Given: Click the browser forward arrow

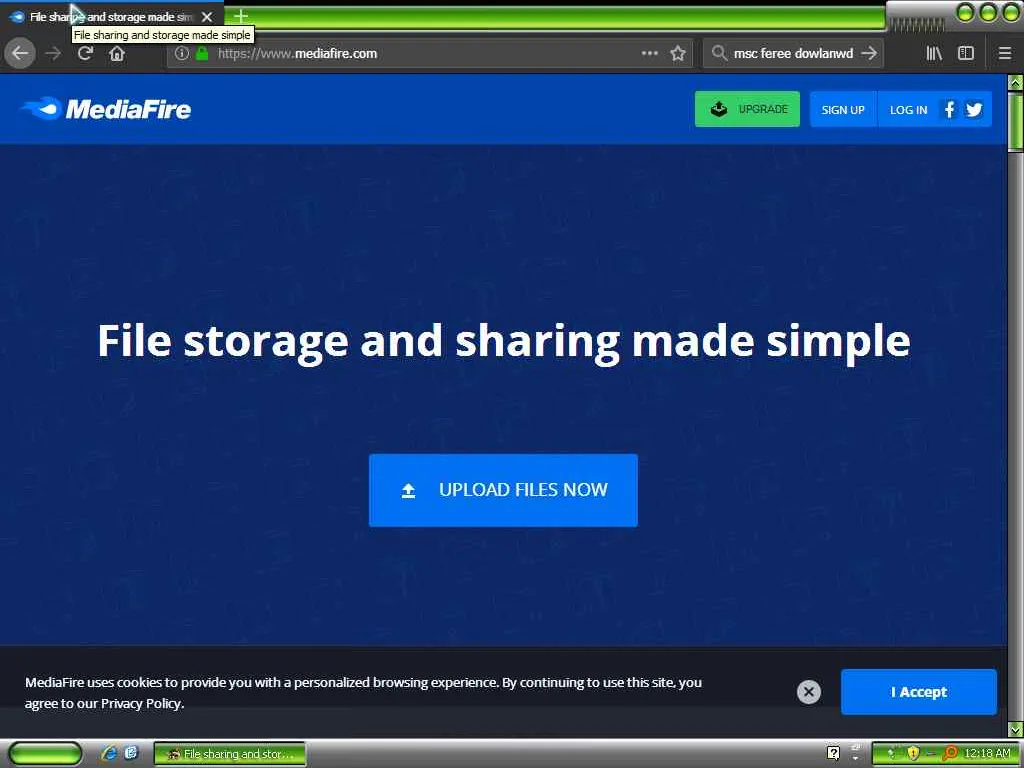Looking at the screenshot, I should point(54,54).
